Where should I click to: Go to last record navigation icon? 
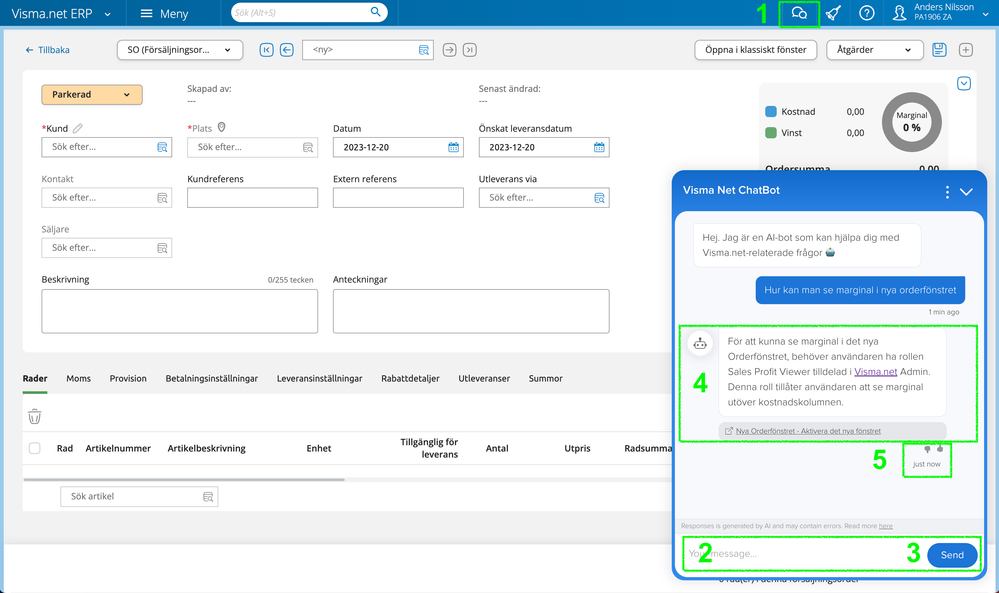click(470, 50)
